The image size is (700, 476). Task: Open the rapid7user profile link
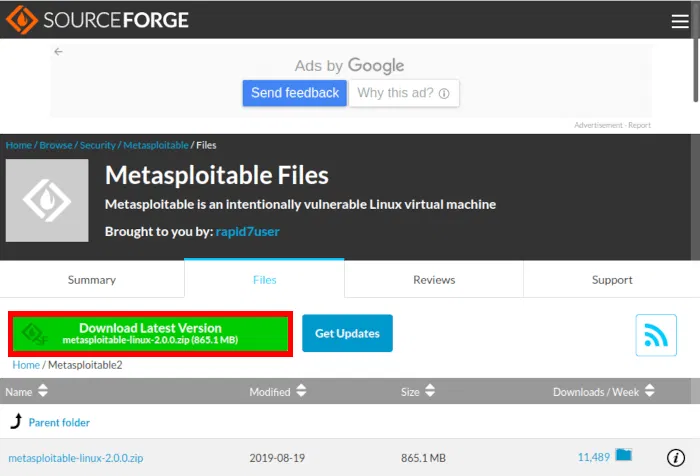[247, 231]
